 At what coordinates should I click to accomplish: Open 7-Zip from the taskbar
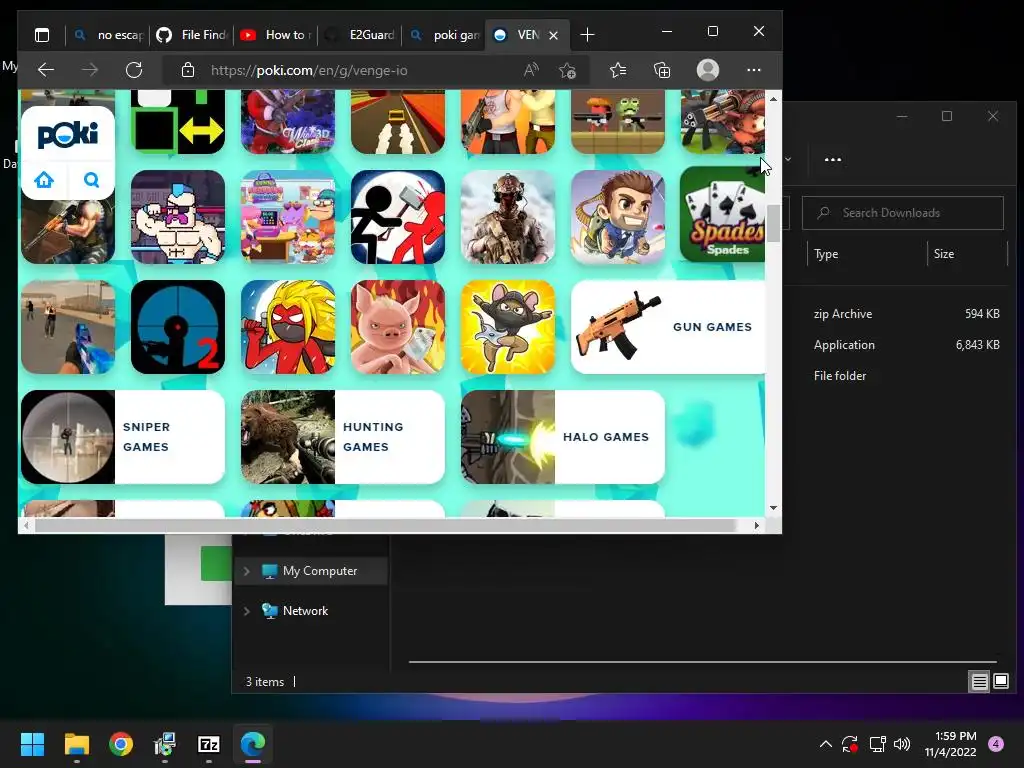point(209,744)
